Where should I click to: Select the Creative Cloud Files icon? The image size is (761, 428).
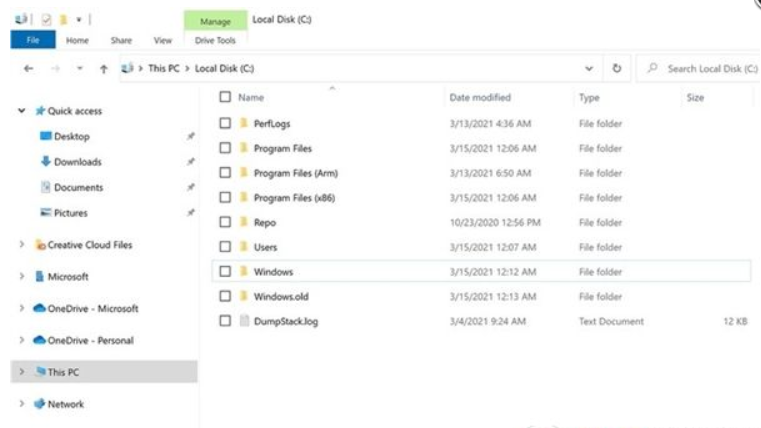coord(41,244)
